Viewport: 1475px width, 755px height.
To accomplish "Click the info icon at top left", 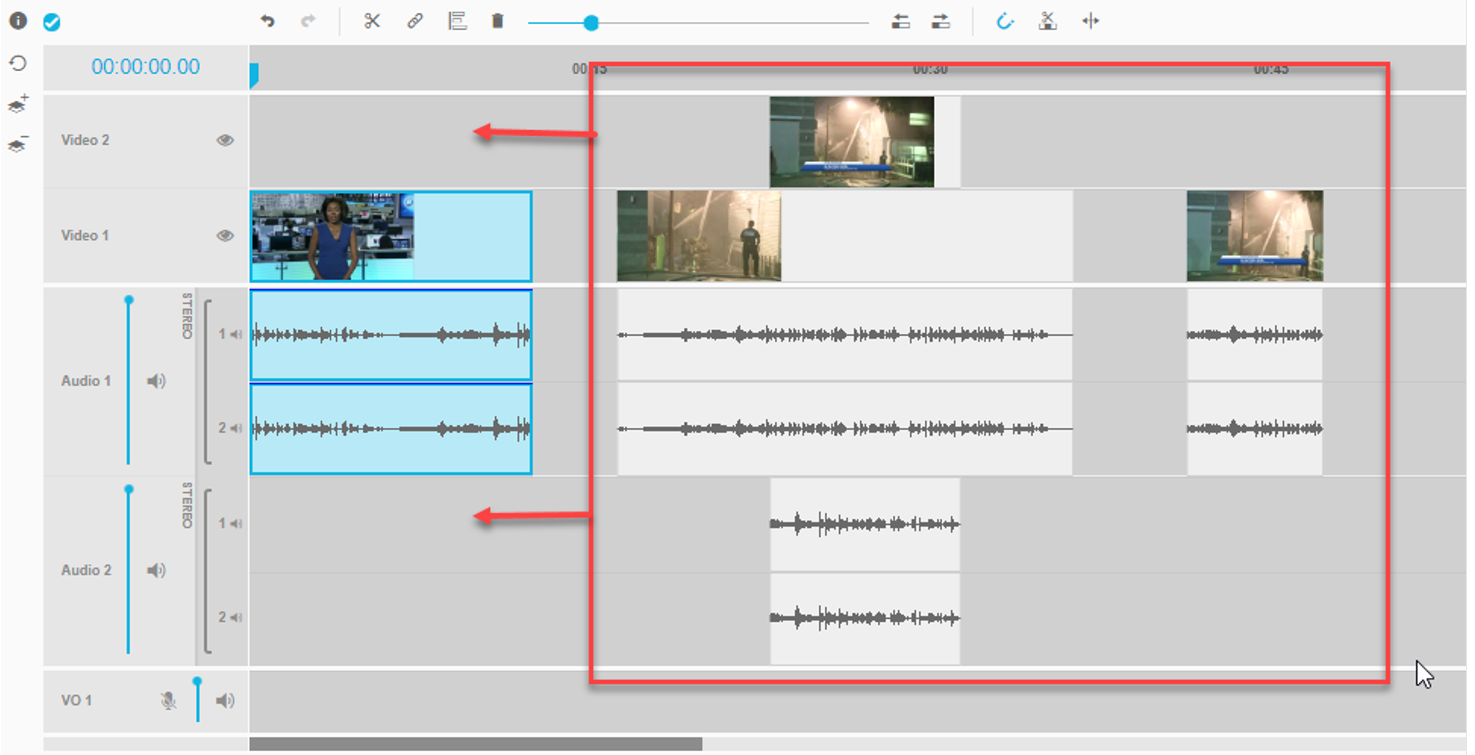I will [18, 20].
